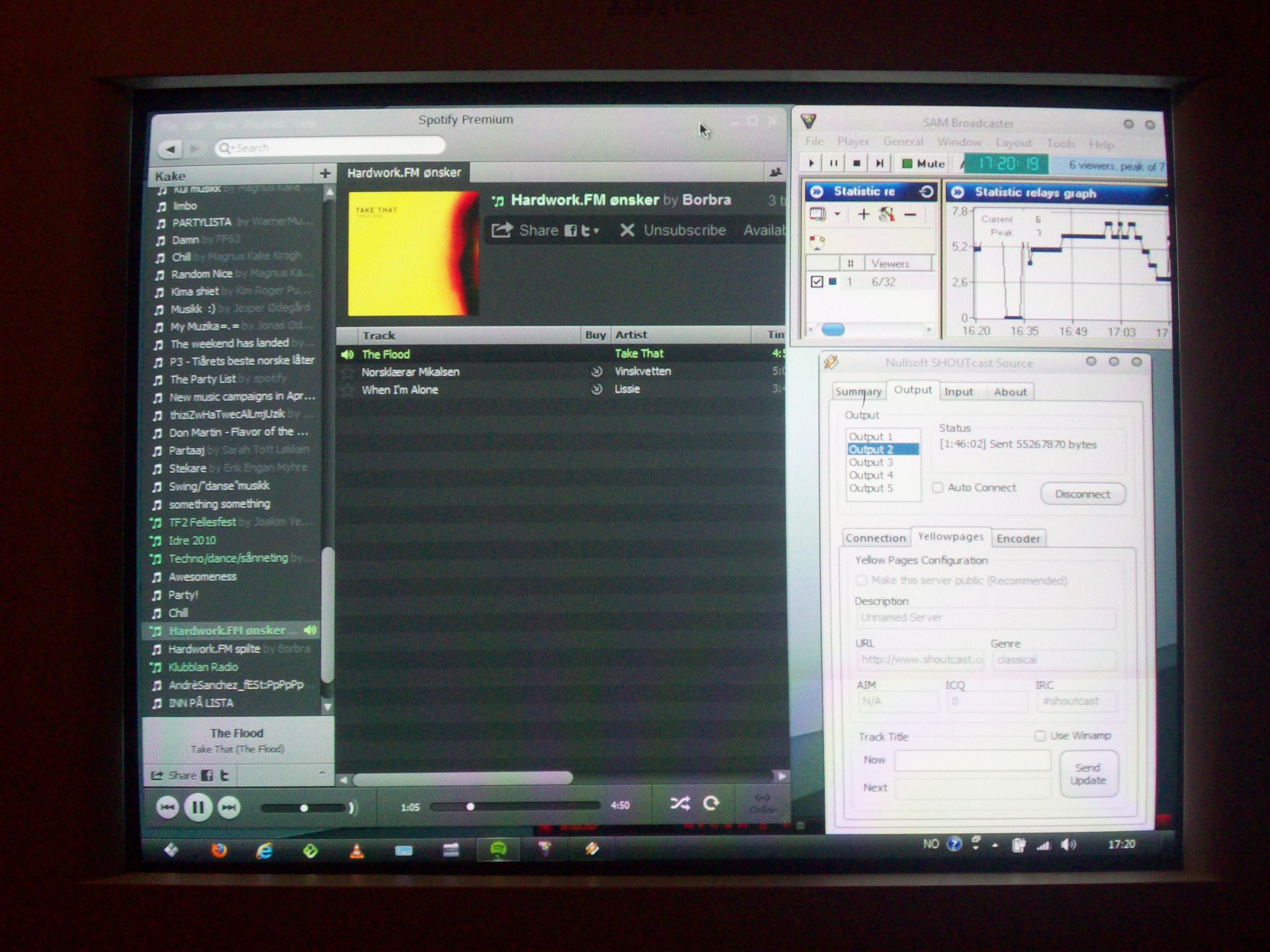
Task: Click buy icon on When I'm Alone row
Action: pyautogui.click(x=596, y=389)
